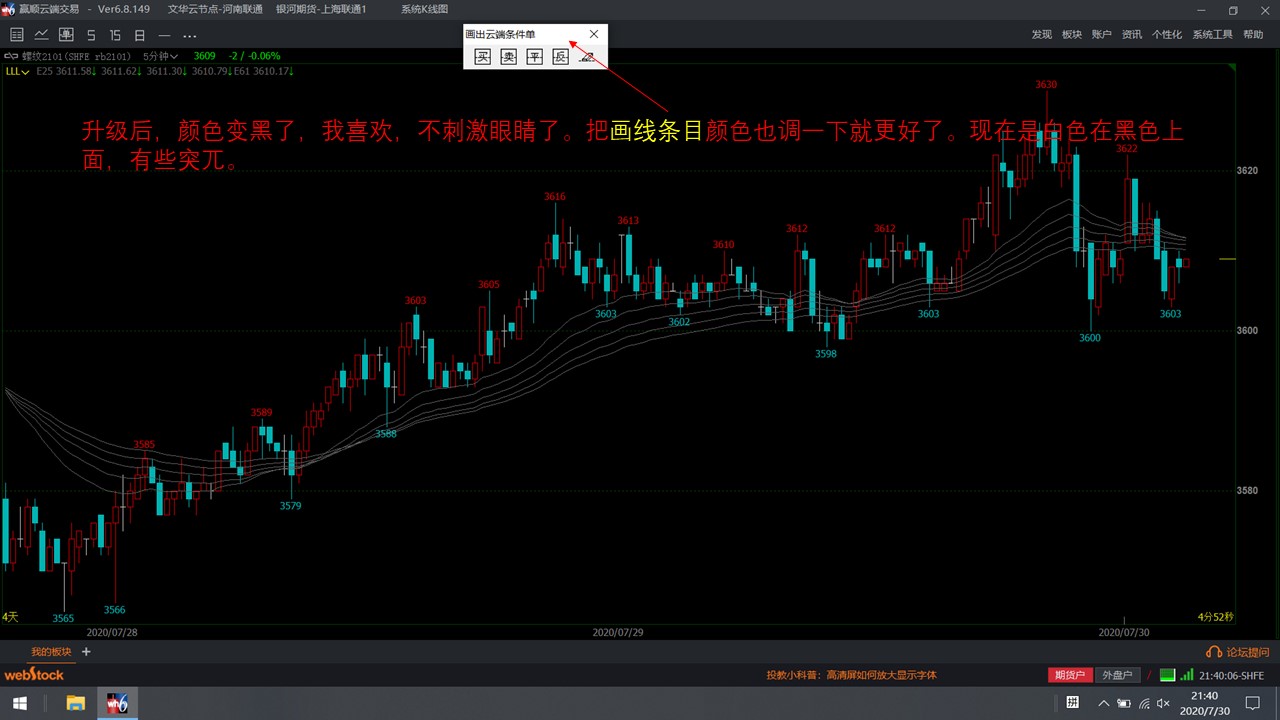This screenshot has width=1280, height=720.
Task: Open the 投教小科普 tip link
Action: [851, 675]
